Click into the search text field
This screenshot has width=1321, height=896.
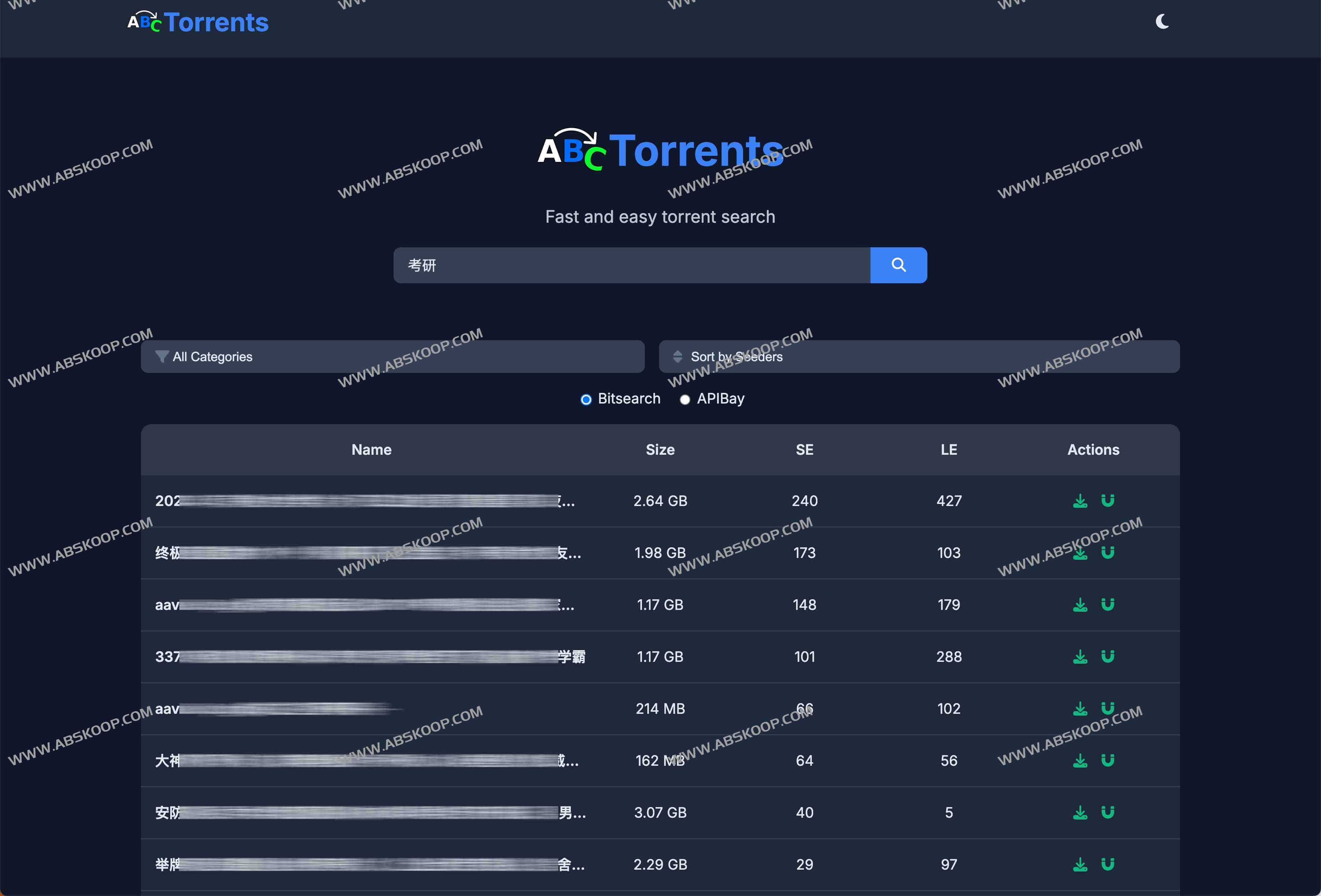point(631,265)
